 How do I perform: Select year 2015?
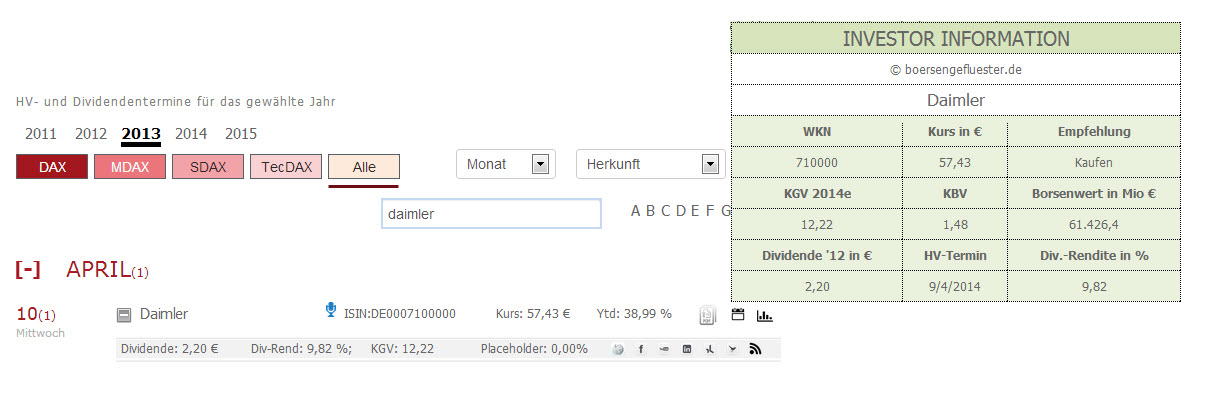[x=241, y=134]
